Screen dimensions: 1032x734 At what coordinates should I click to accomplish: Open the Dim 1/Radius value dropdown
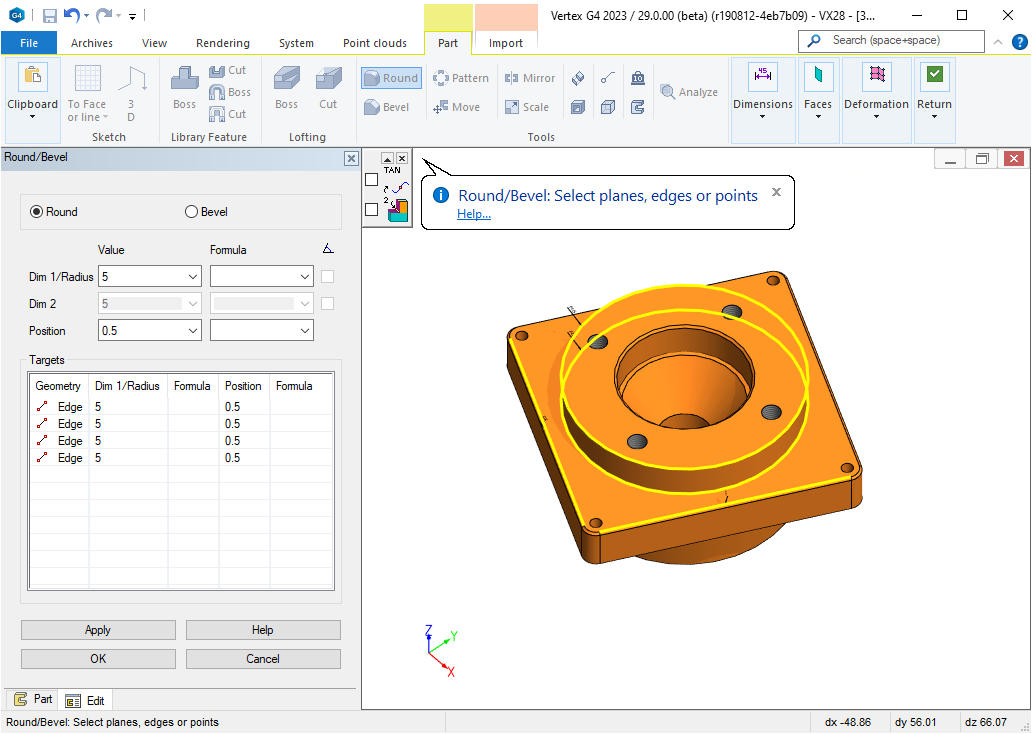click(193, 277)
